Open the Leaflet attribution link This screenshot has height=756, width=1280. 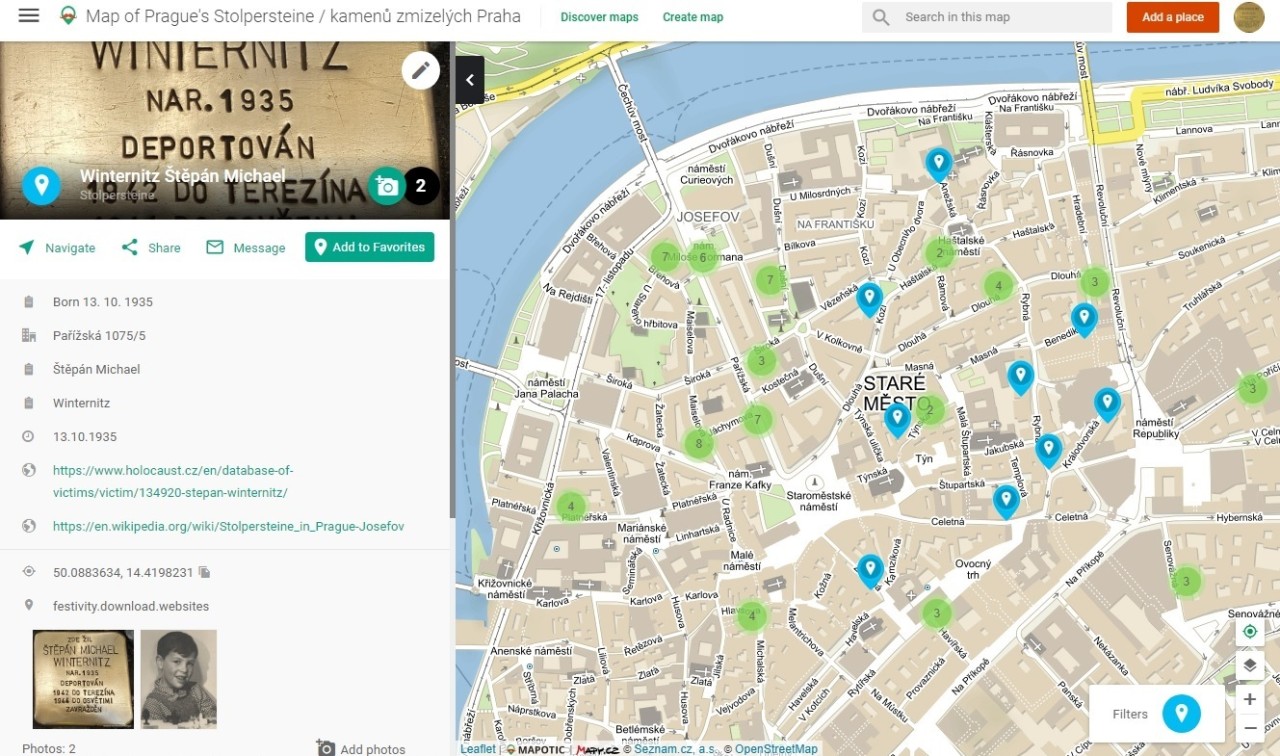[x=478, y=749]
